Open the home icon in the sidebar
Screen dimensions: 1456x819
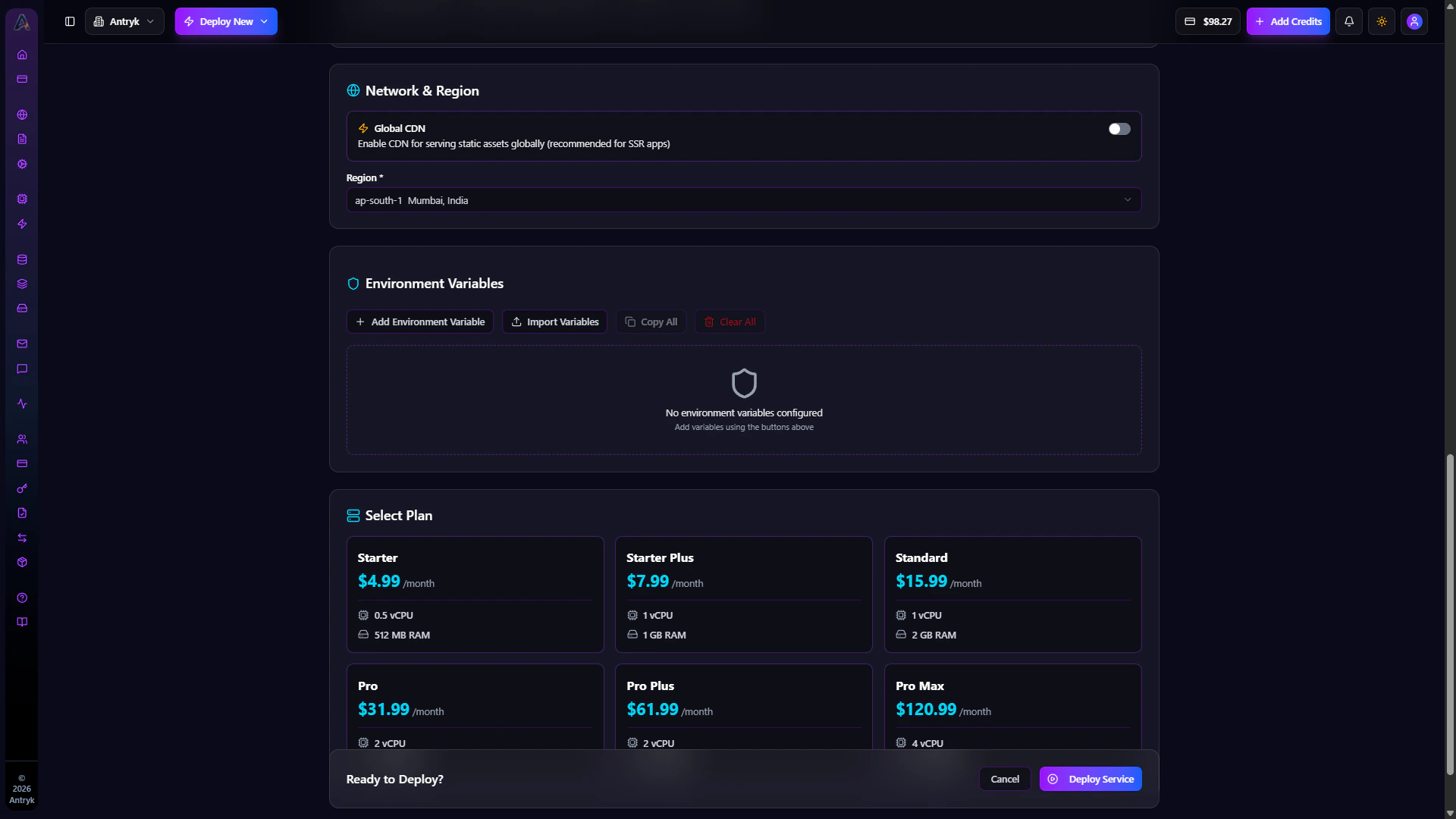click(22, 55)
